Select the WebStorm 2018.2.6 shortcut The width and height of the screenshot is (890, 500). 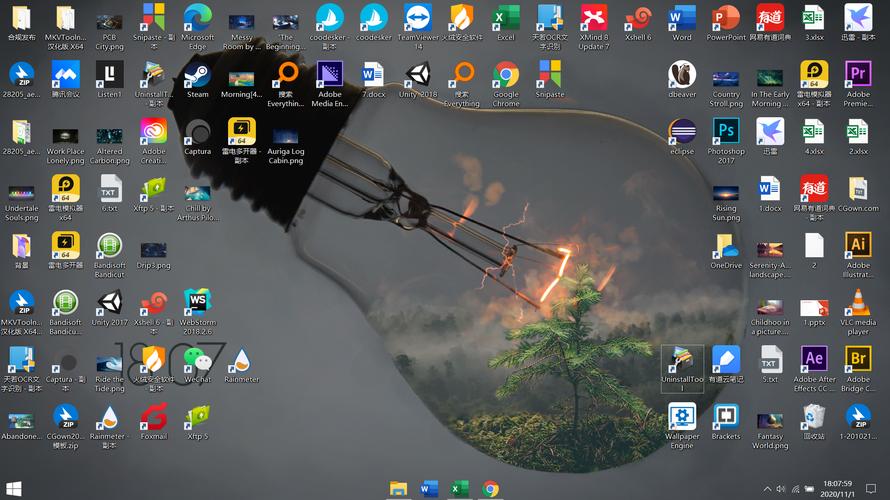197,304
